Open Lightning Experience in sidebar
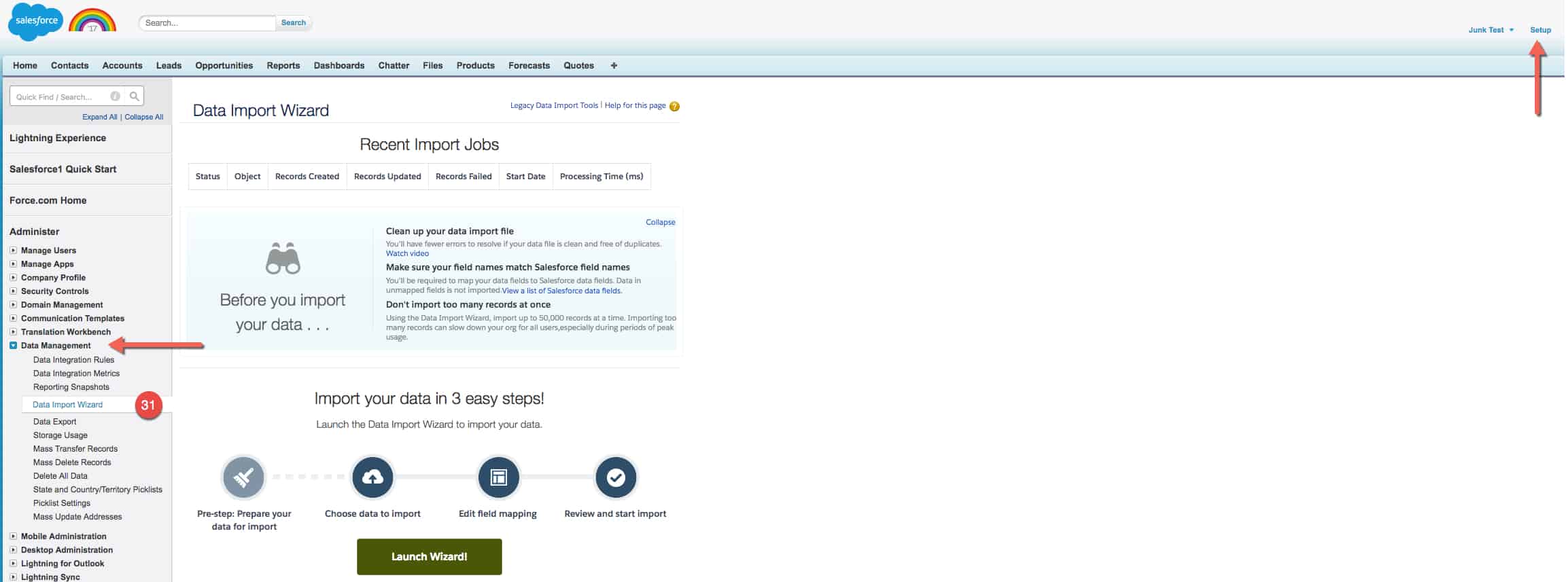Screen dimensions: 1568x582 (x=58, y=138)
